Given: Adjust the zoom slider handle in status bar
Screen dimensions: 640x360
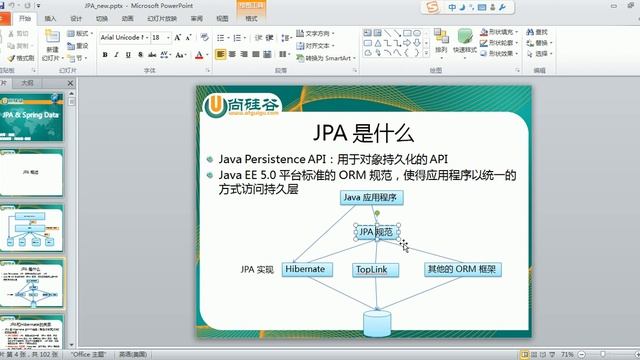Looking at the screenshot, I should 602,355.
